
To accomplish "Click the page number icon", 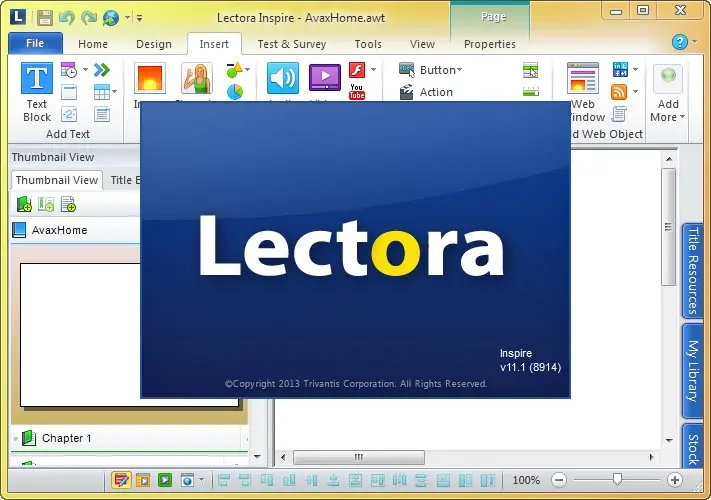I will pyautogui.click(x=69, y=114).
